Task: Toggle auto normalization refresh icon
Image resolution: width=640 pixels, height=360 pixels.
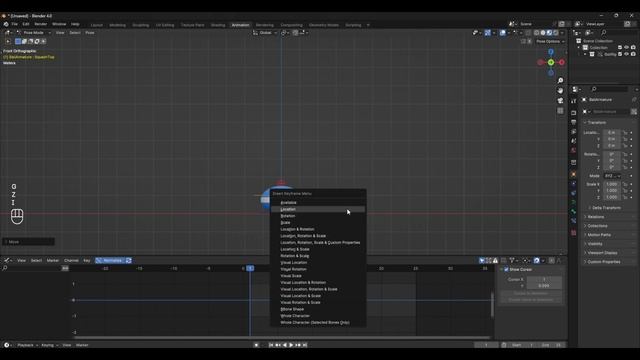Action: (129, 260)
